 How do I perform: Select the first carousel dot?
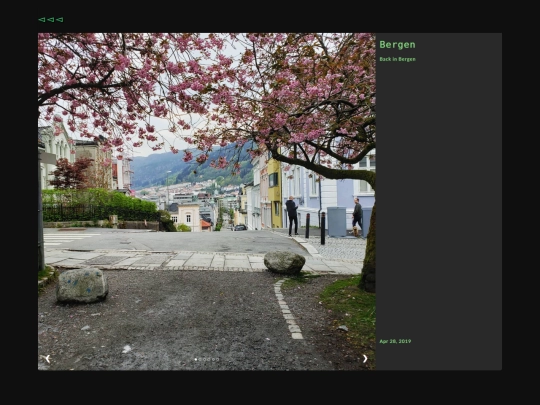tap(196, 360)
